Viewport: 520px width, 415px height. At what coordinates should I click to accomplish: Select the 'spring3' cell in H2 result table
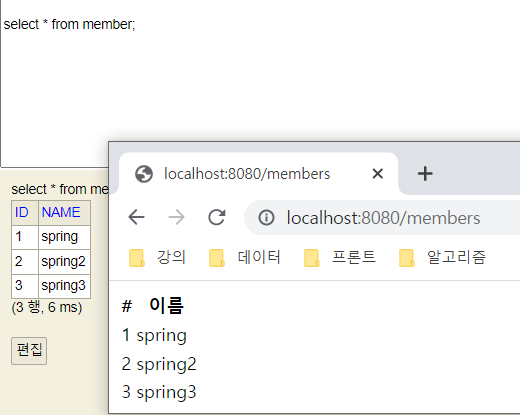[x=64, y=286]
